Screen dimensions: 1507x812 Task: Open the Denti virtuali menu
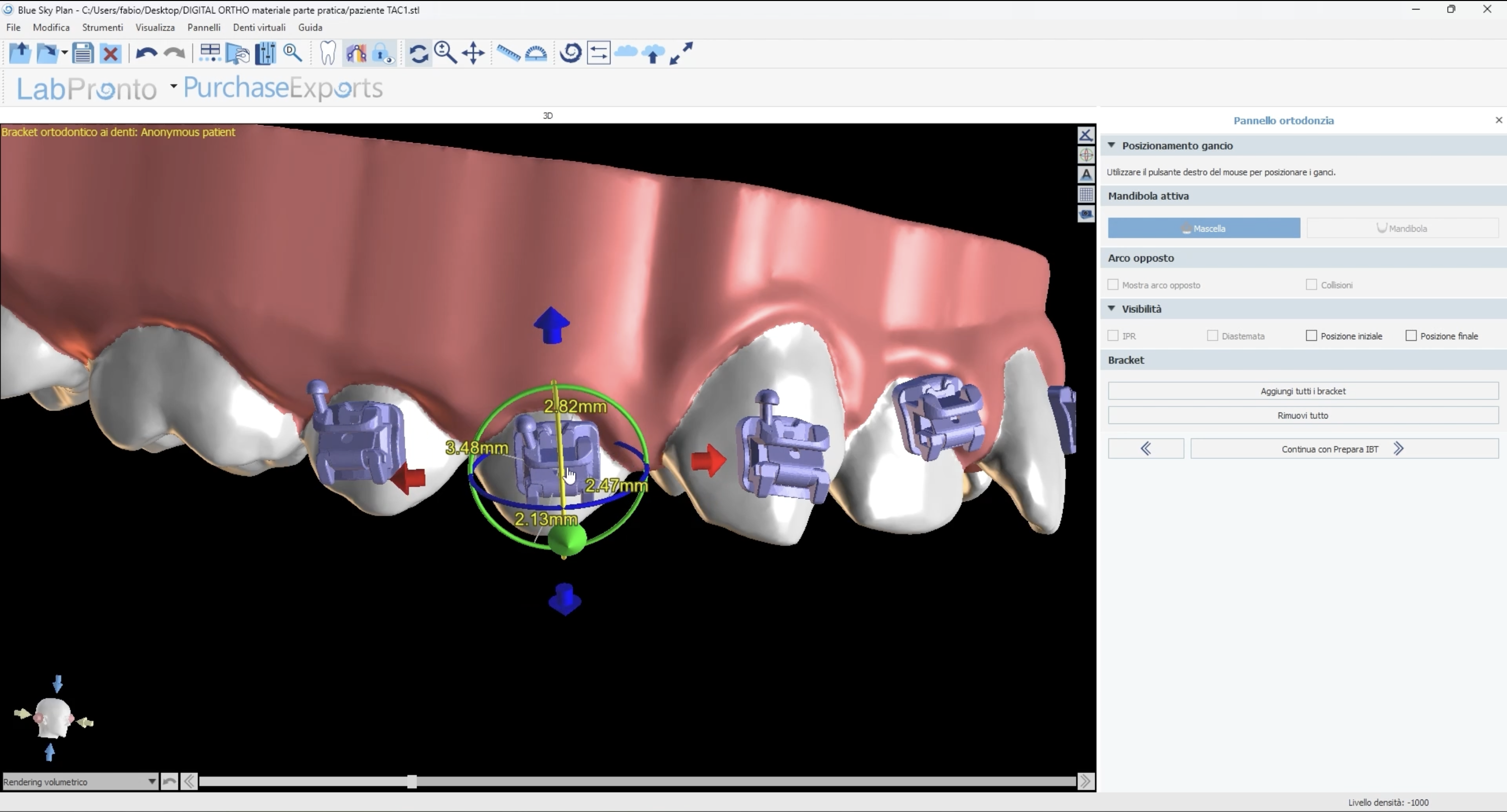point(259,27)
